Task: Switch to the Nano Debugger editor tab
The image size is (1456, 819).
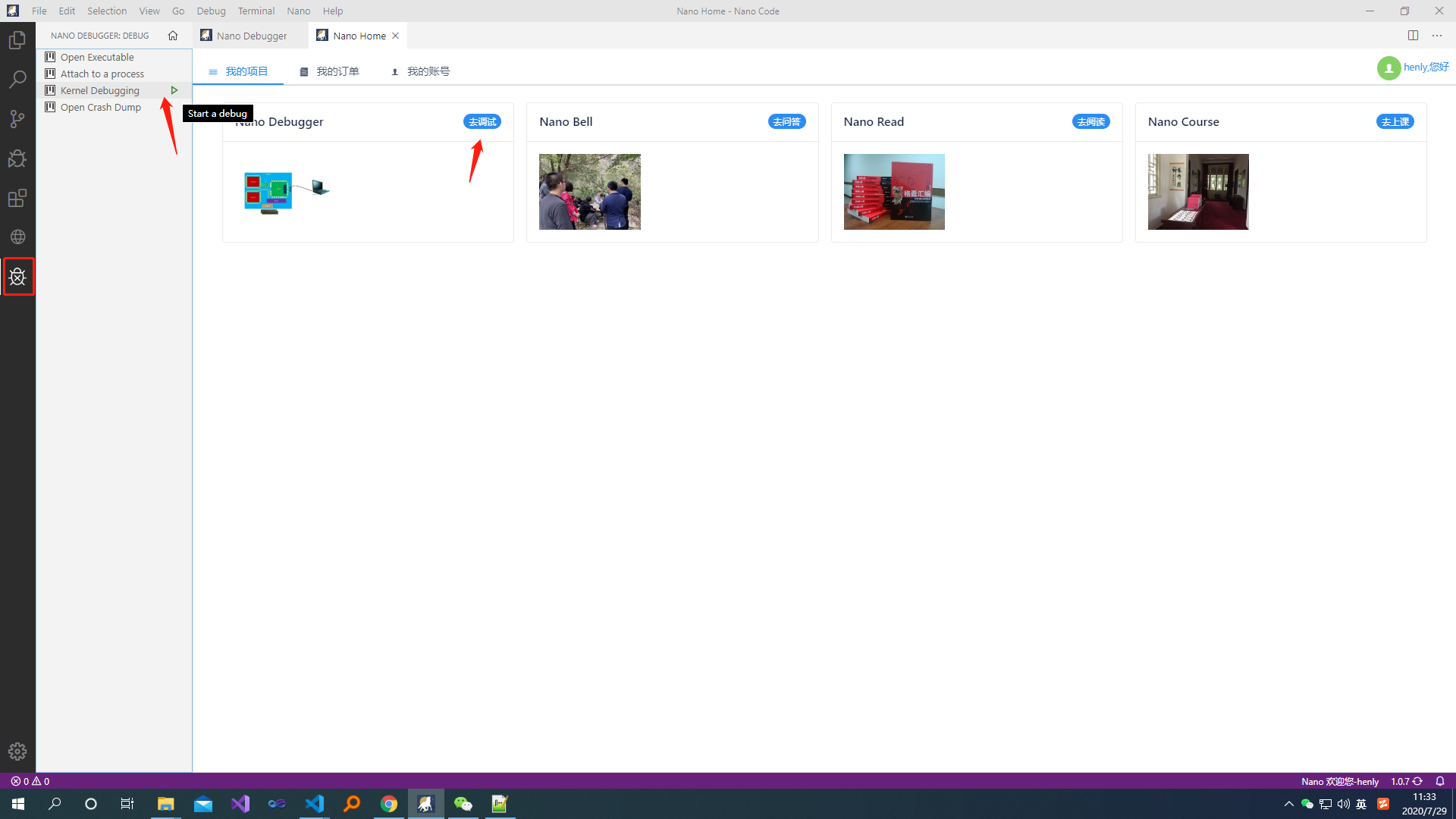Action: click(250, 36)
